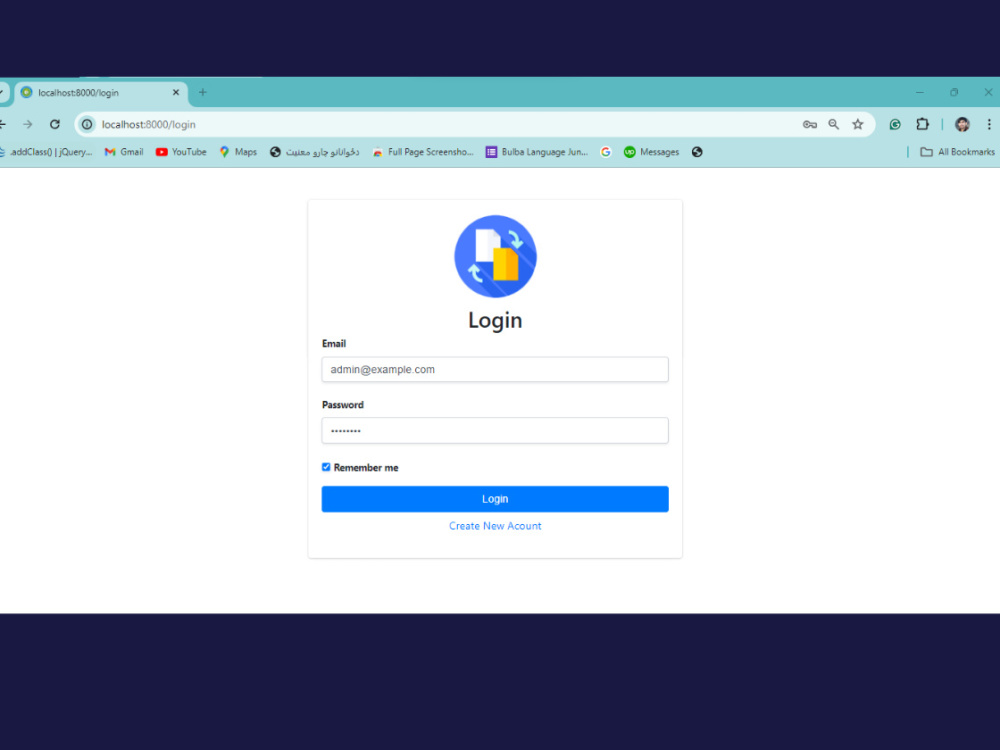The height and width of the screenshot is (750, 1000).
Task: Open the Google G bookmark
Action: pyautogui.click(x=606, y=152)
